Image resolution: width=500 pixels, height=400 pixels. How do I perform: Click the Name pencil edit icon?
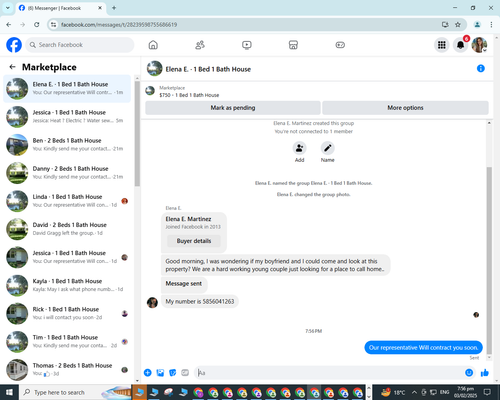[328, 148]
